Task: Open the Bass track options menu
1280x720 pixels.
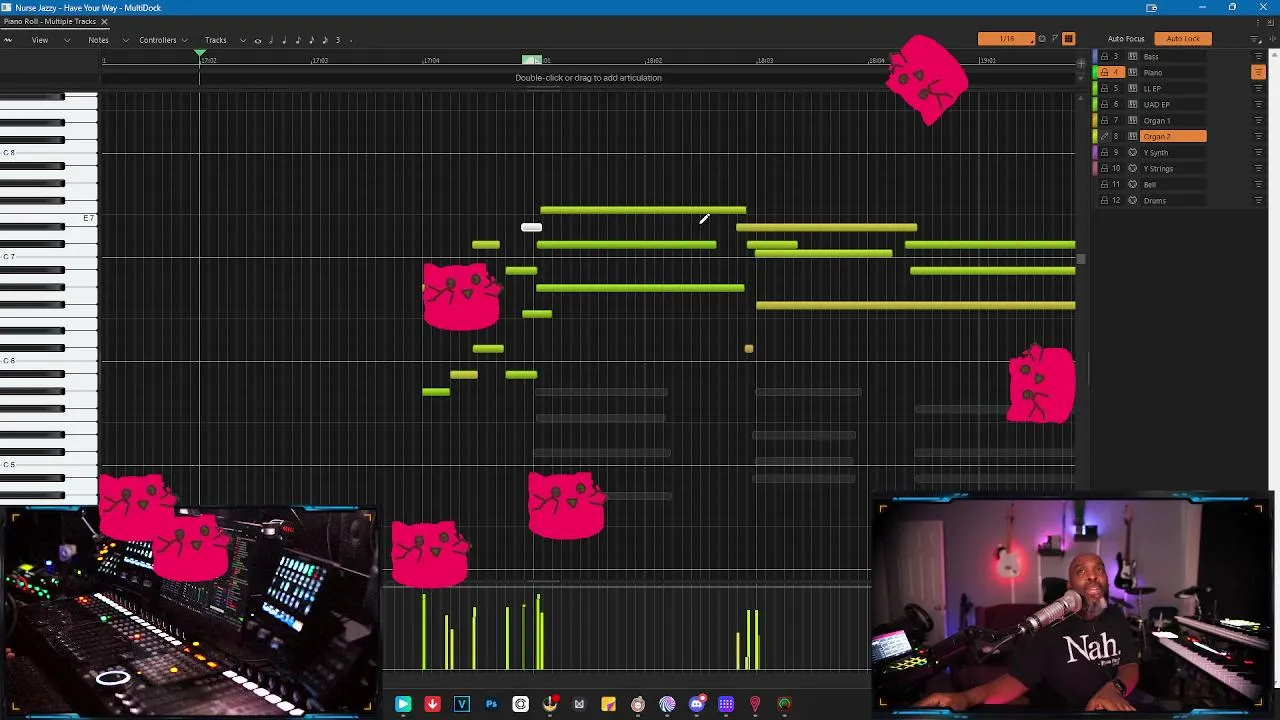Action: click(1258, 56)
